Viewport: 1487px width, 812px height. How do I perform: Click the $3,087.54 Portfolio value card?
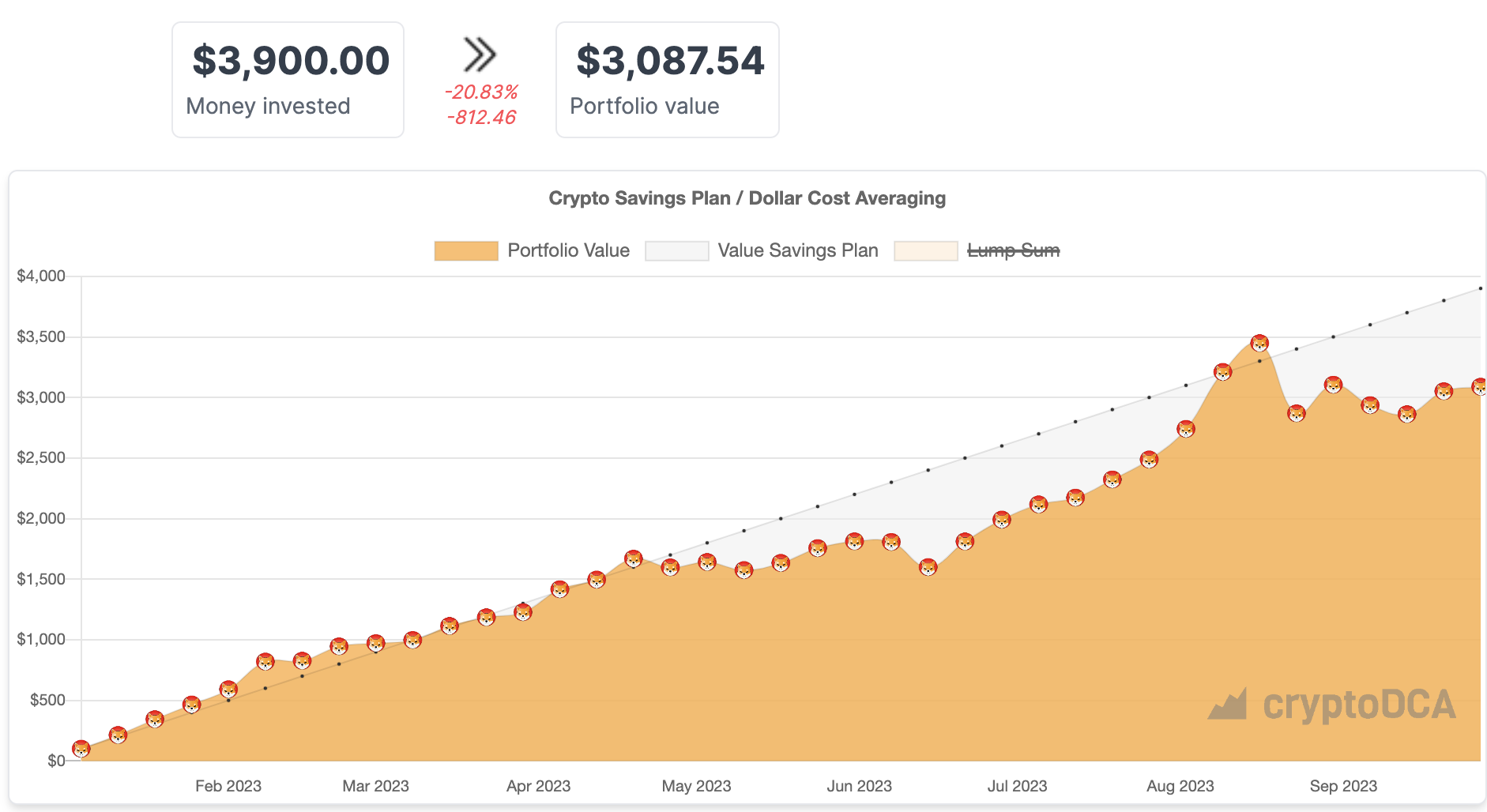668,80
